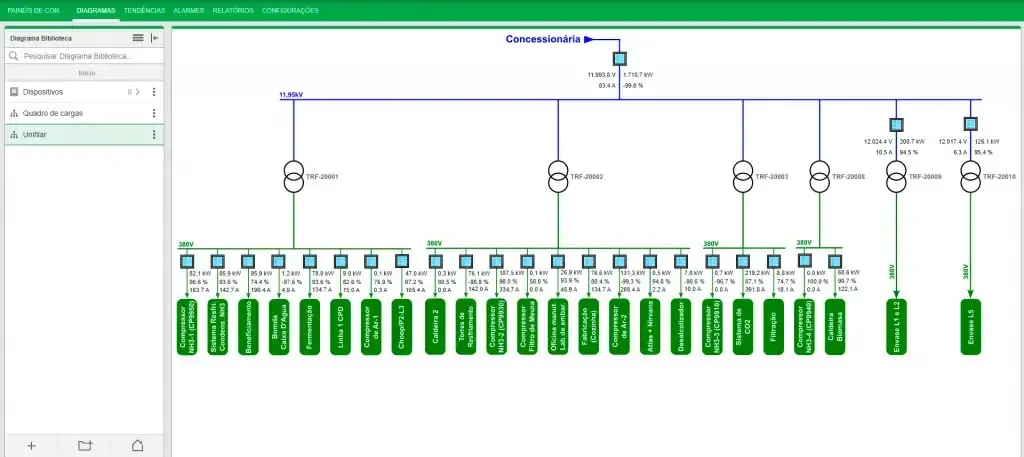Select Quadro de cargas diagram item

click(x=84, y=114)
